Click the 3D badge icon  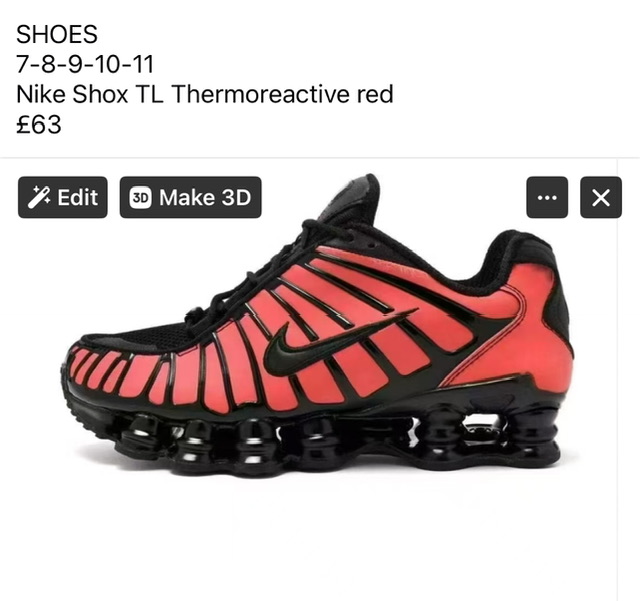[x=140, y=198]
